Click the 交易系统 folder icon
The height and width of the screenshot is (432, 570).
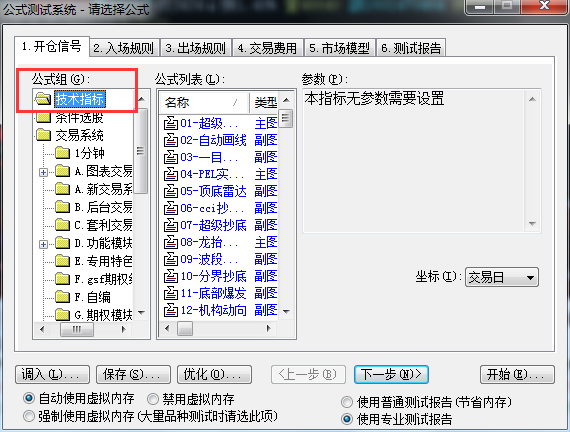coord(44,135)
